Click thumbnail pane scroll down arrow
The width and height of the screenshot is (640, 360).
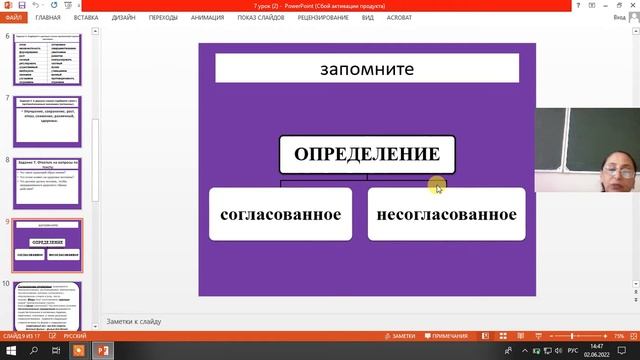95,326
